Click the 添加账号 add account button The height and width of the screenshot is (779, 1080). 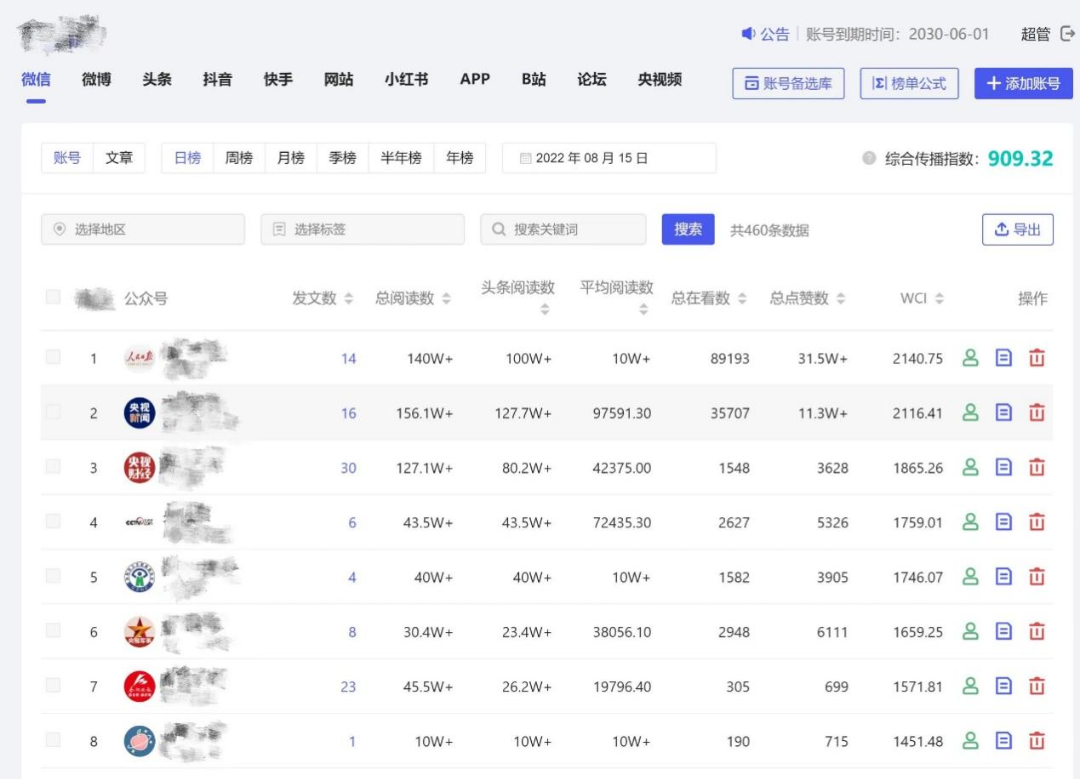(1022, 84)
